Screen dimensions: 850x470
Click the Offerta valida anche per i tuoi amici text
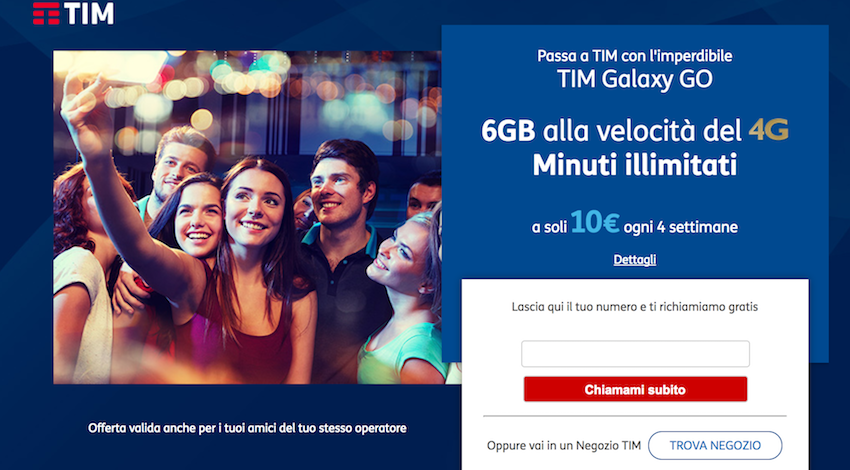(247, 428)
